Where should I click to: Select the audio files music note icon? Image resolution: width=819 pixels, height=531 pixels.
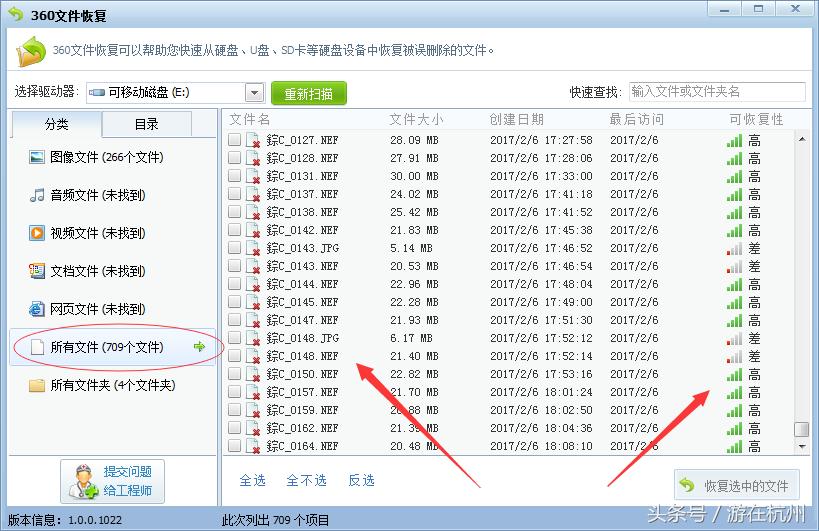point(37,195)
